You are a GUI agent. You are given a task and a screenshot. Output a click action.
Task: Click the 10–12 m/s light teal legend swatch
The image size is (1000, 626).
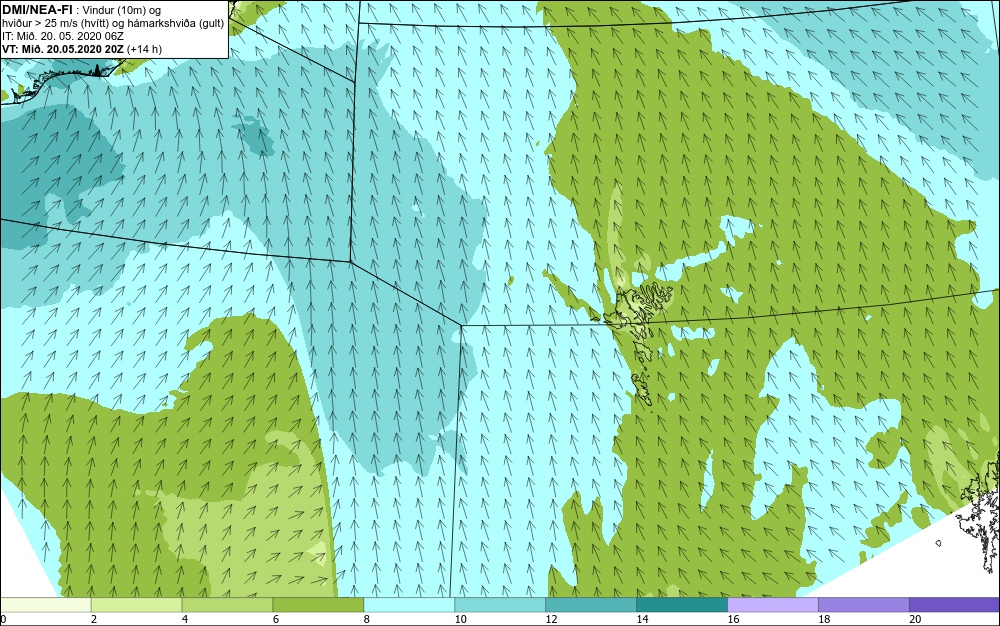tap(500, 604)
